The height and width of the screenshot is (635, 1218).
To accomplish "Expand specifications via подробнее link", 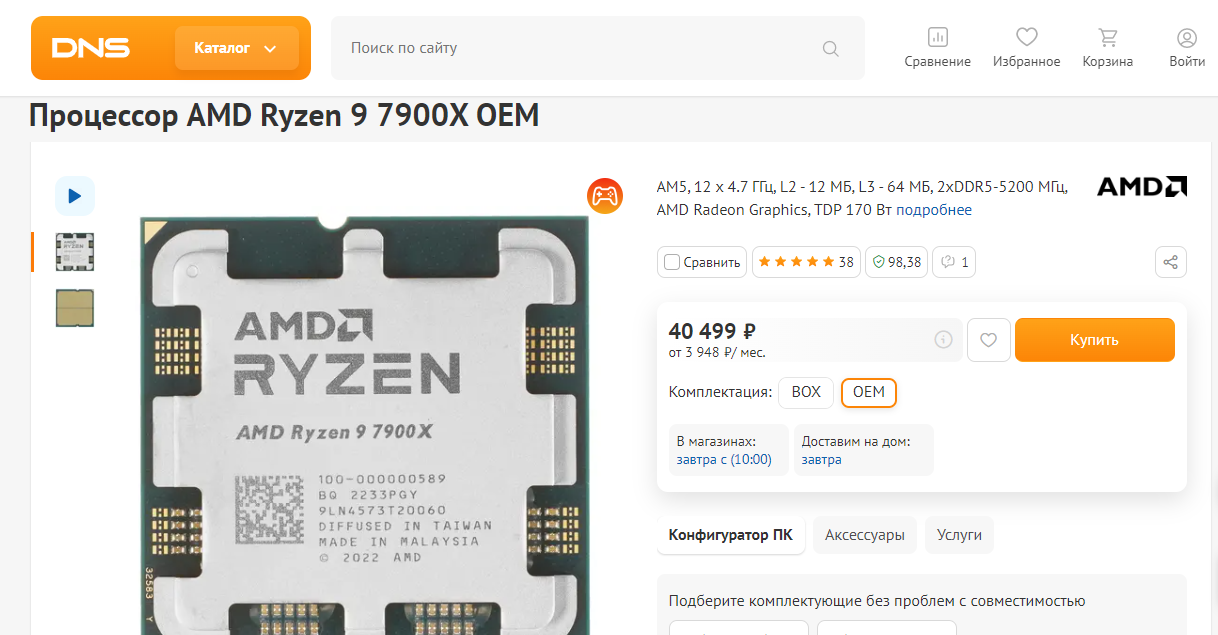I will tap(934, 210).
